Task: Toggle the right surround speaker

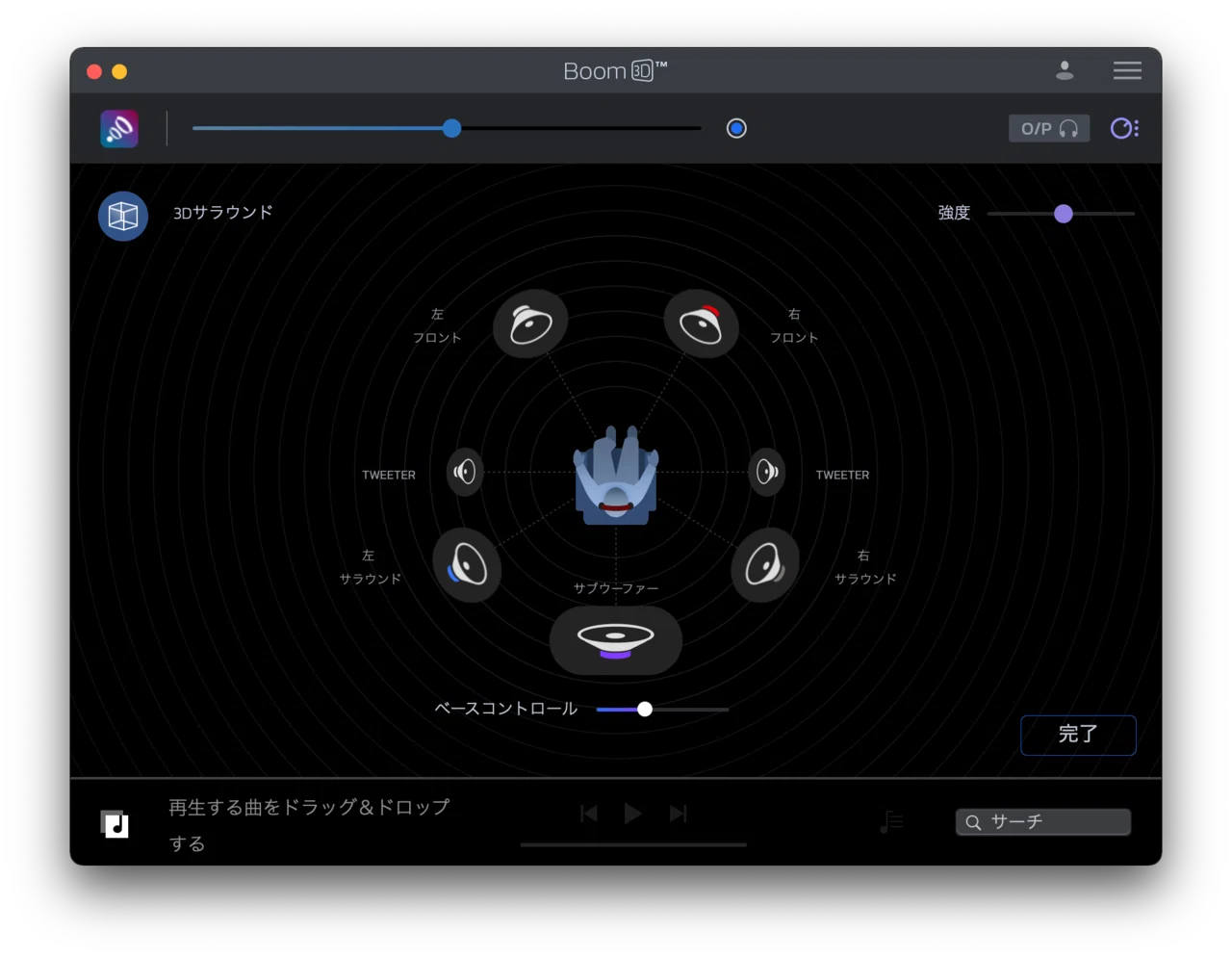Action: [765, 565]
